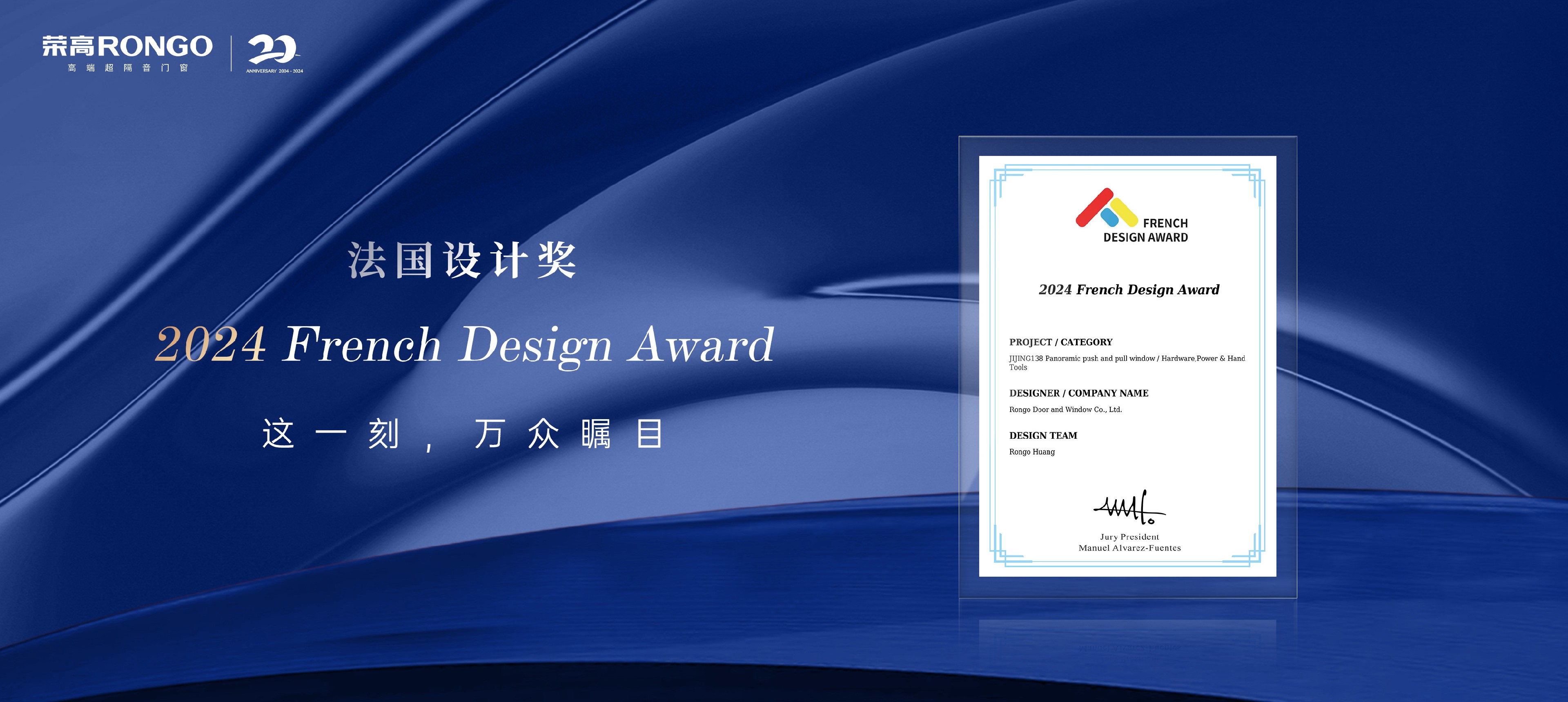Click the PROJECT / CATEGORY heading

click(1060, 342)
